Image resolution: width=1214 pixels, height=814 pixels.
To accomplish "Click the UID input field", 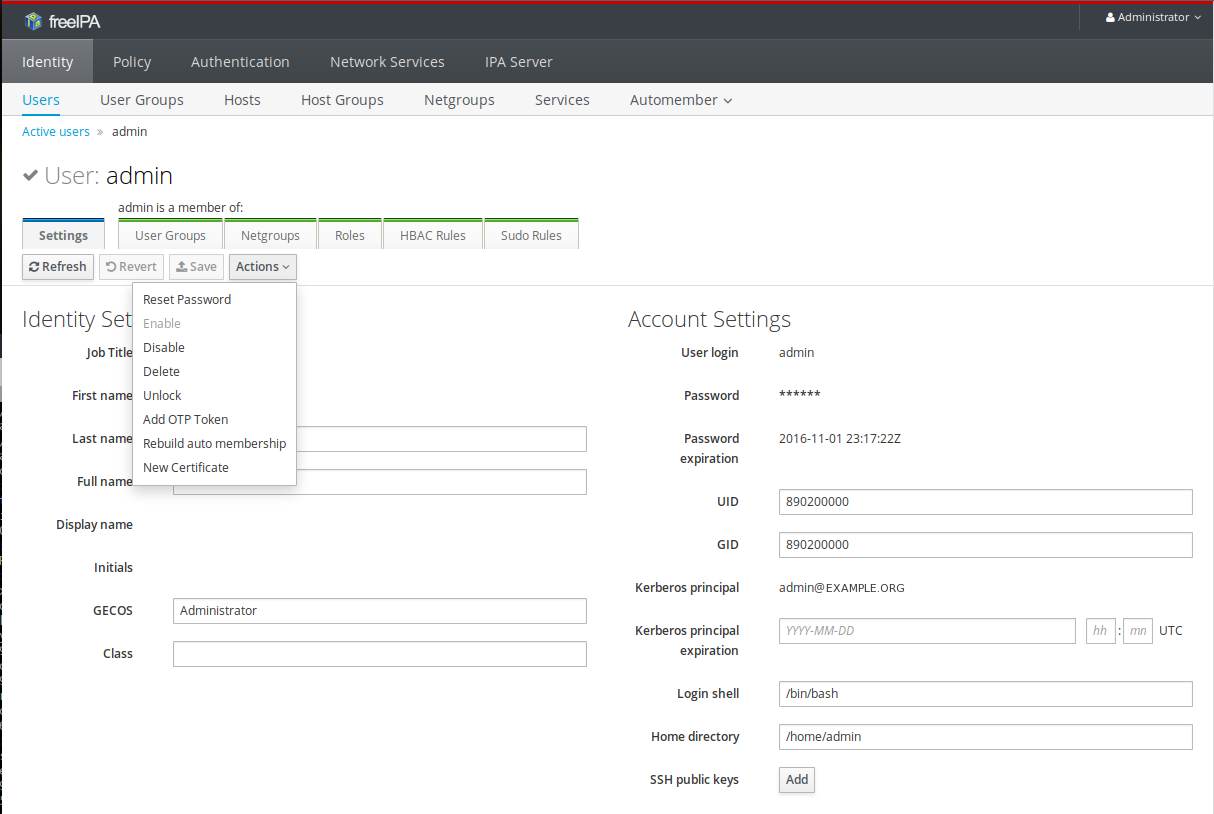I will pos(985,502).
